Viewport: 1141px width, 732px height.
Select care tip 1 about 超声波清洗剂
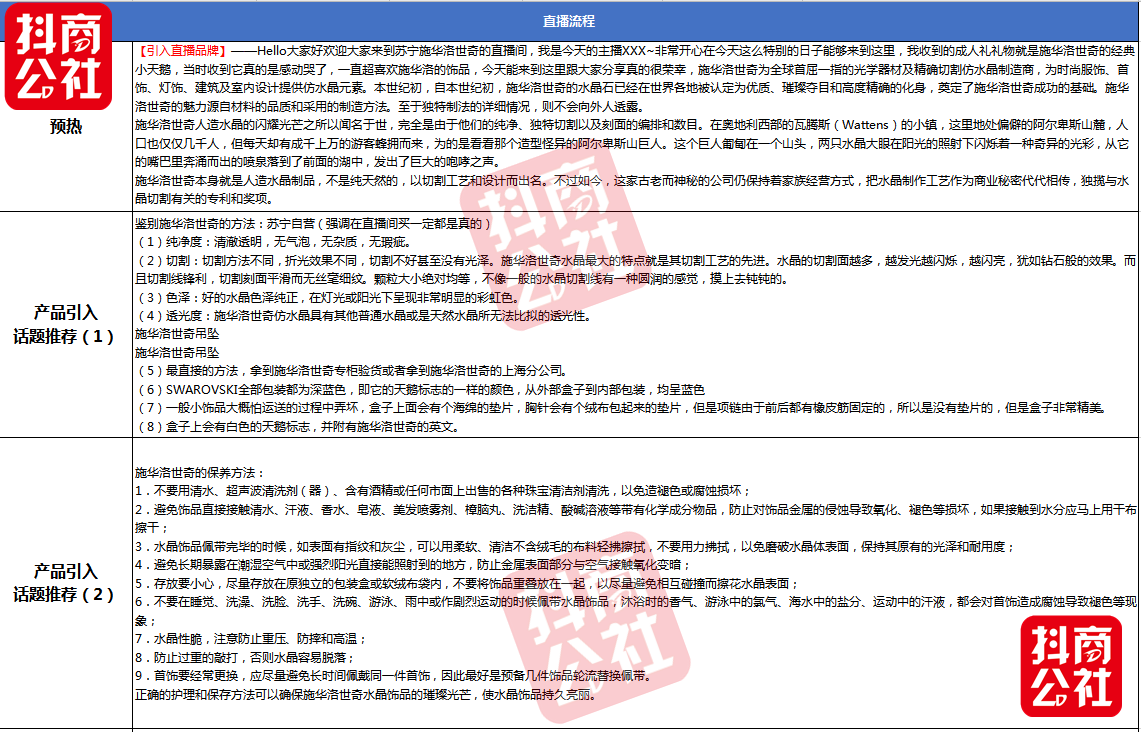(443, 491)
